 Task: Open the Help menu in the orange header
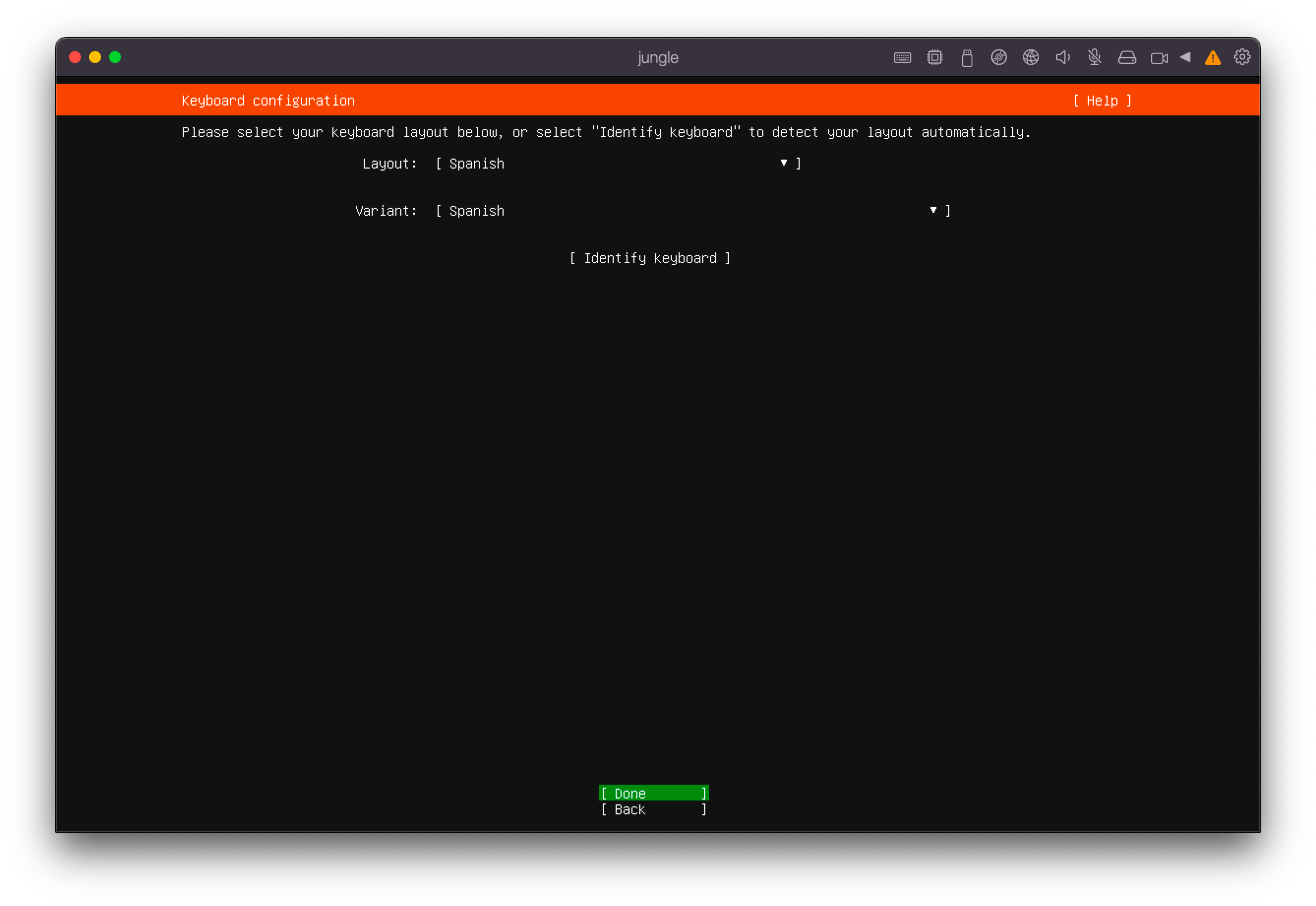1102,101
